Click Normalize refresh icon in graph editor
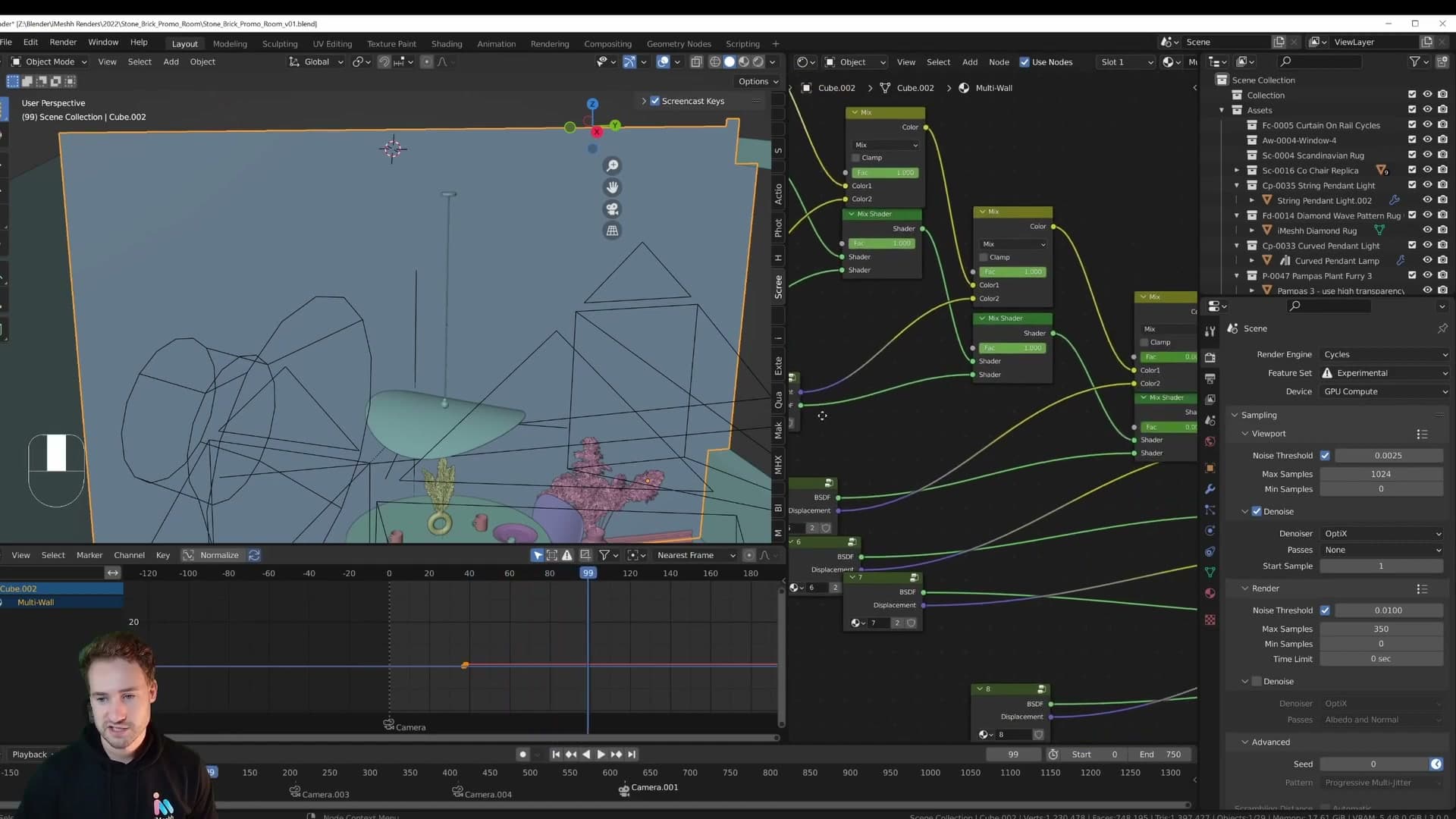The height and width of the screenshot is (819, 1456). [x=255, y=555]
